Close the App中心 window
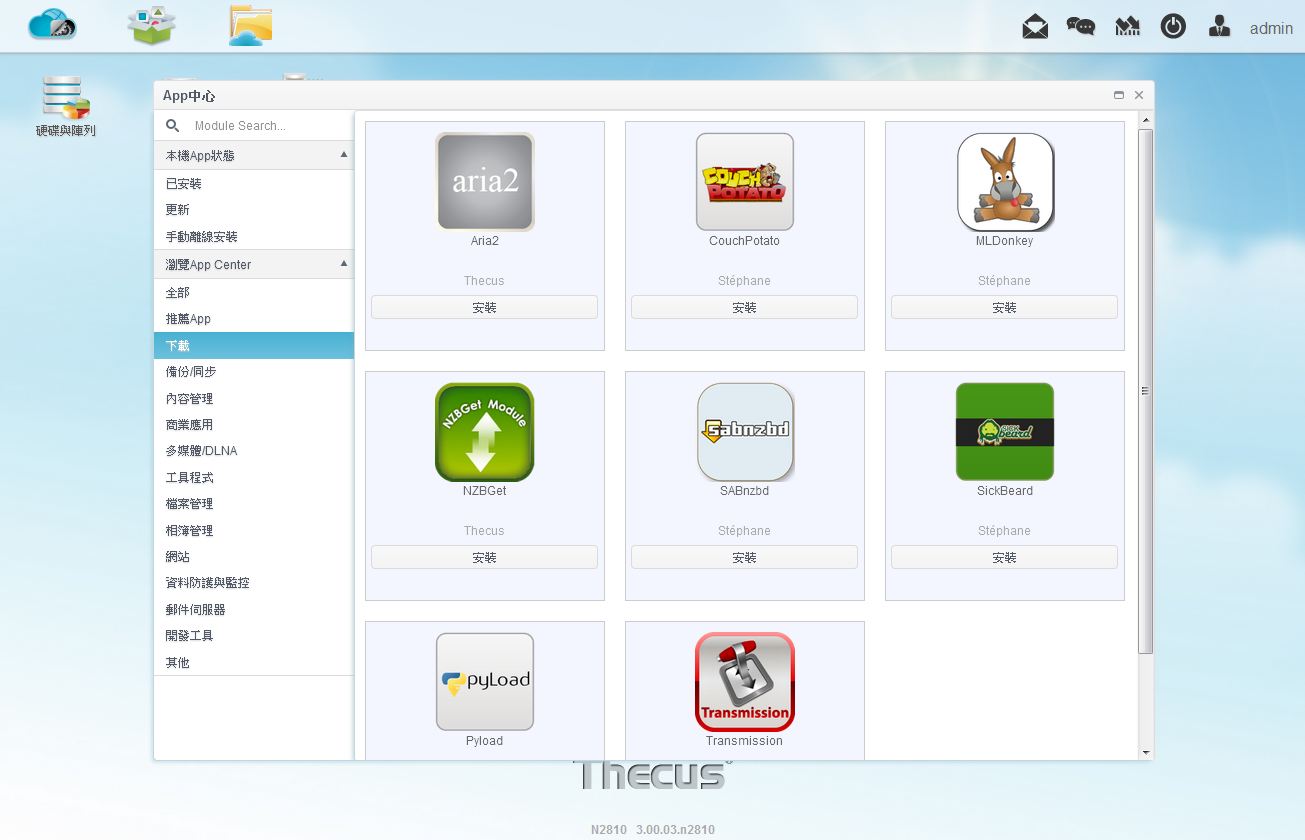1305x840 pixels. pos(1139,95)
